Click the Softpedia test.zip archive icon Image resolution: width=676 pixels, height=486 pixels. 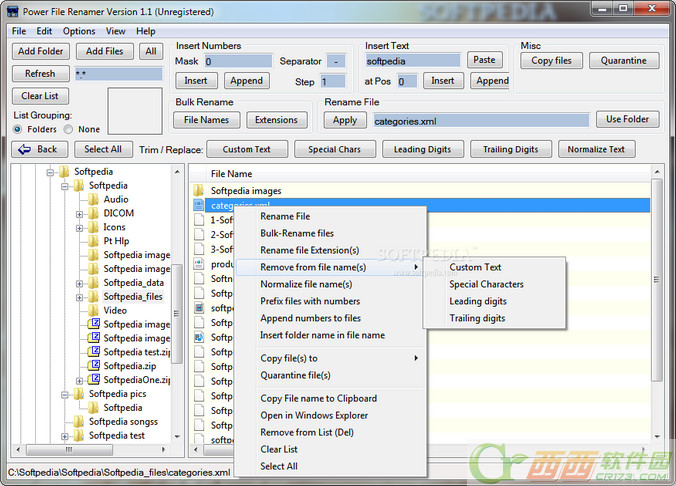(94, 352)
